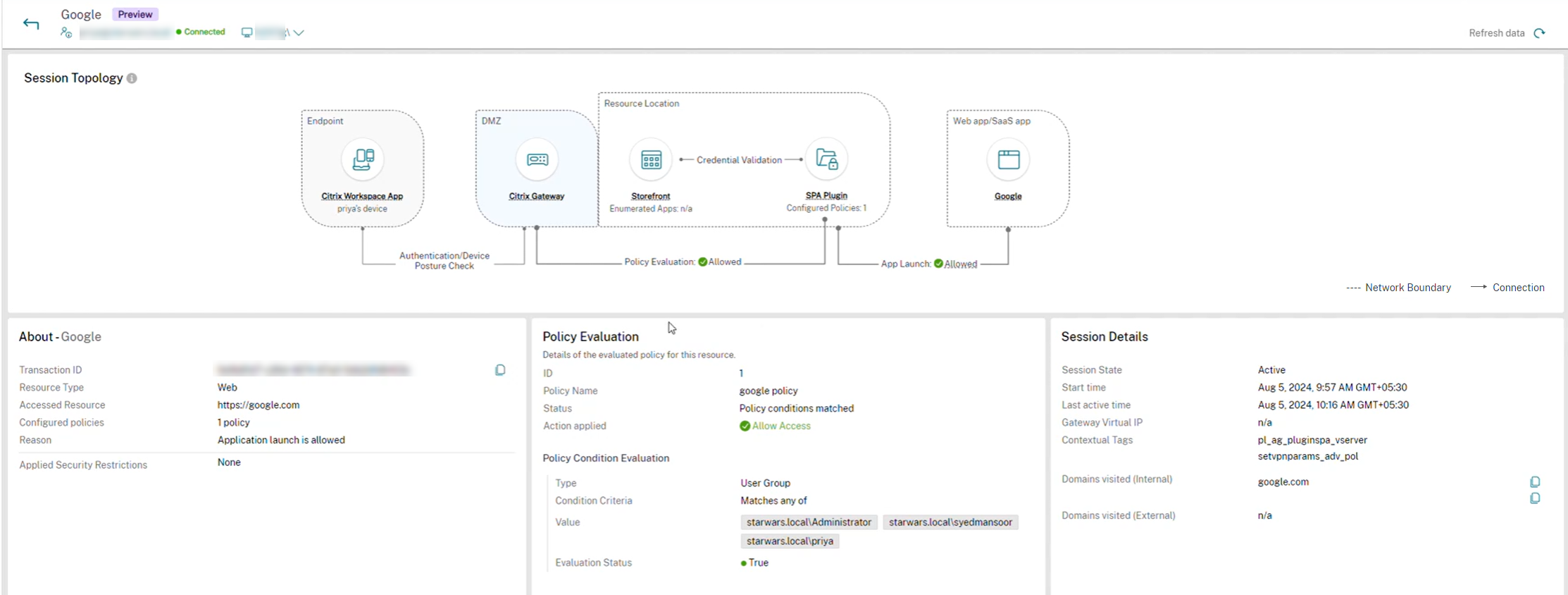Click the Last active time 10:16 AM value
This screenshot has height=595, width=1568.
pyautogui.click(x=1333, y=405)
